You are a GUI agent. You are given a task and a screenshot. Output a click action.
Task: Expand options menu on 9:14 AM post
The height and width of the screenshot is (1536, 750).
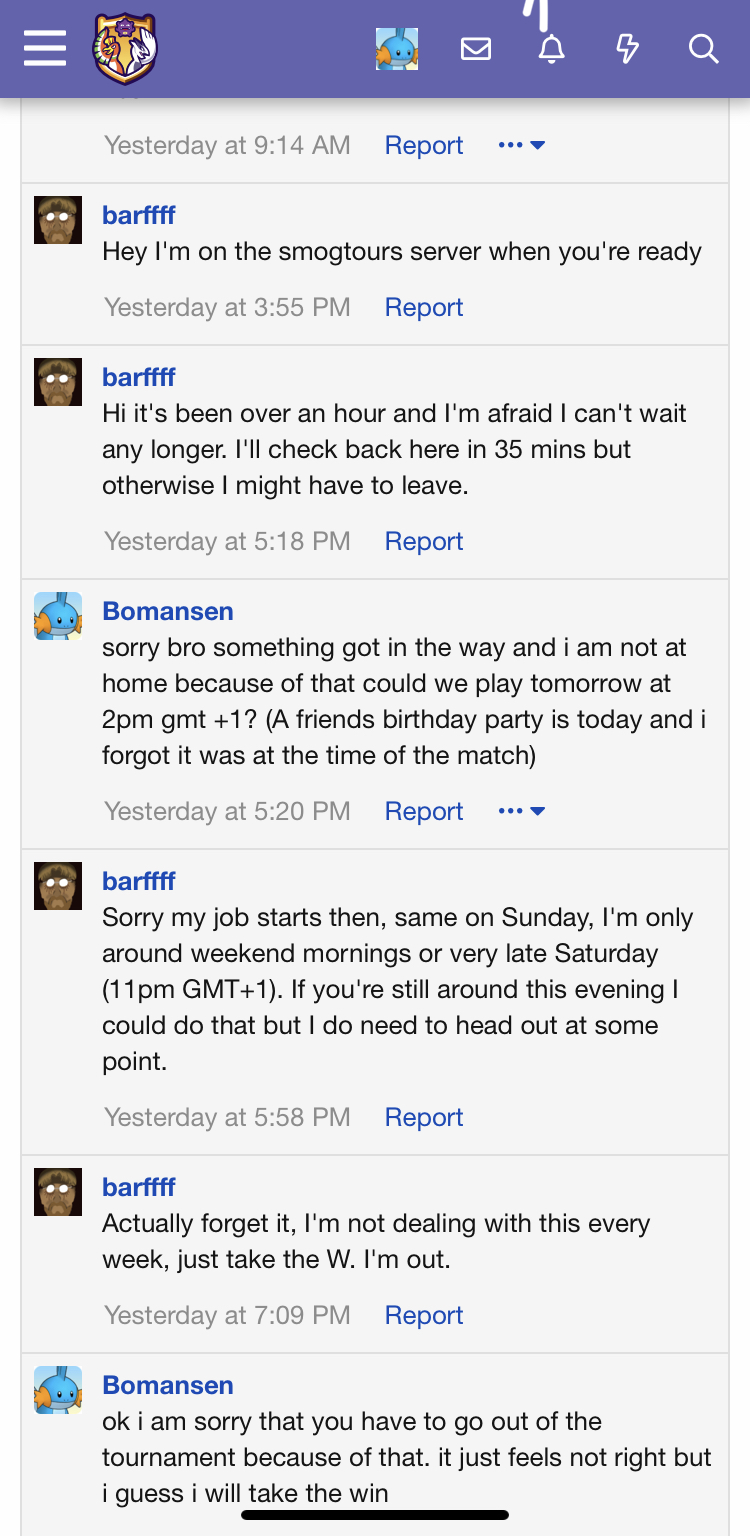(521, 145)
